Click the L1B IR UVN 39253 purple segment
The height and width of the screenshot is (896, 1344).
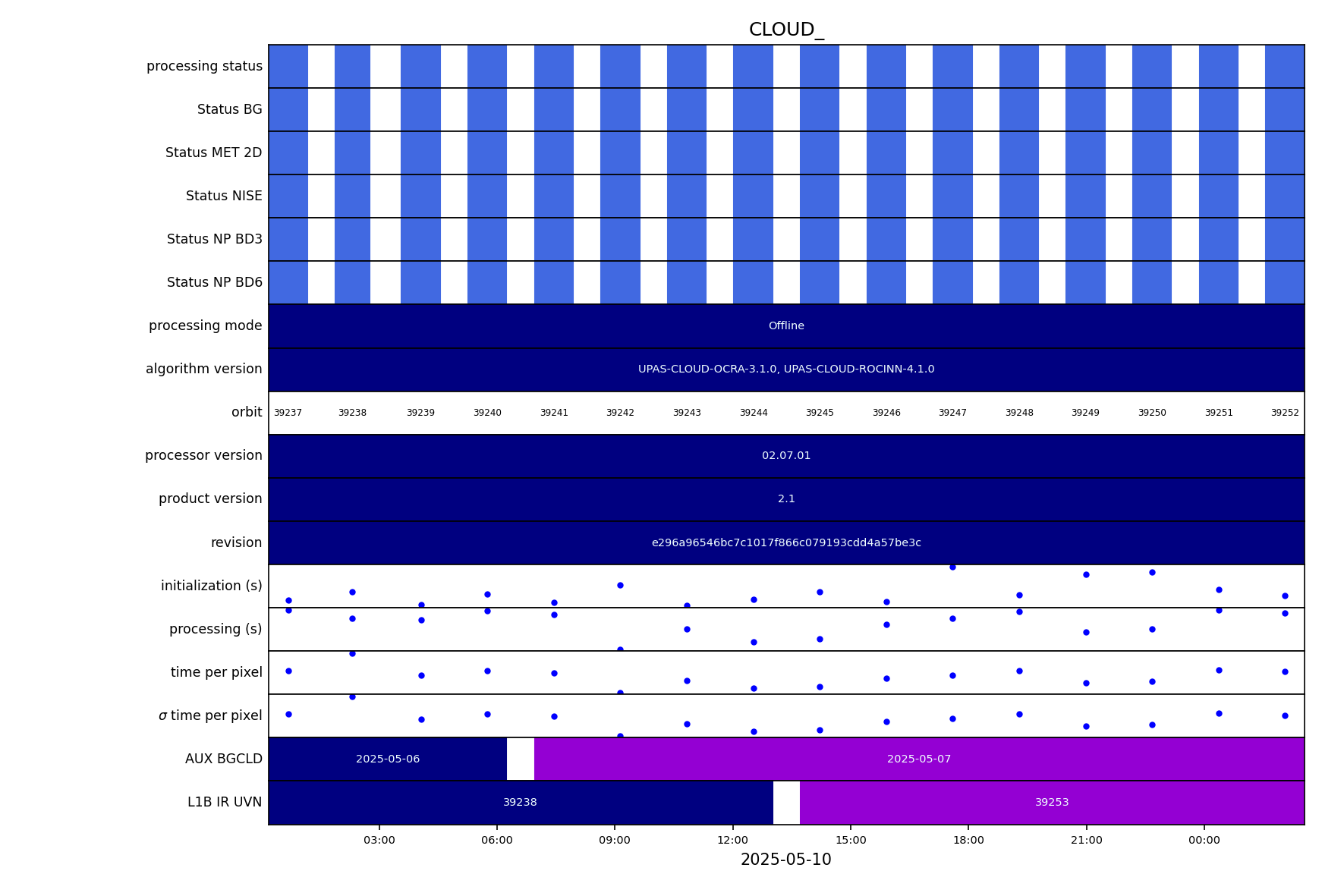pos(1052,802)
